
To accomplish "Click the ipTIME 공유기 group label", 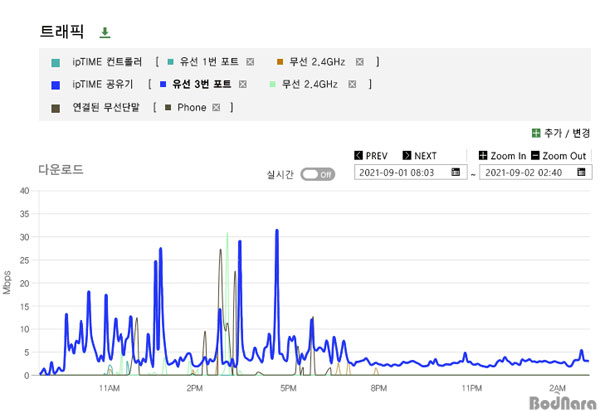I will pos(103,84).
